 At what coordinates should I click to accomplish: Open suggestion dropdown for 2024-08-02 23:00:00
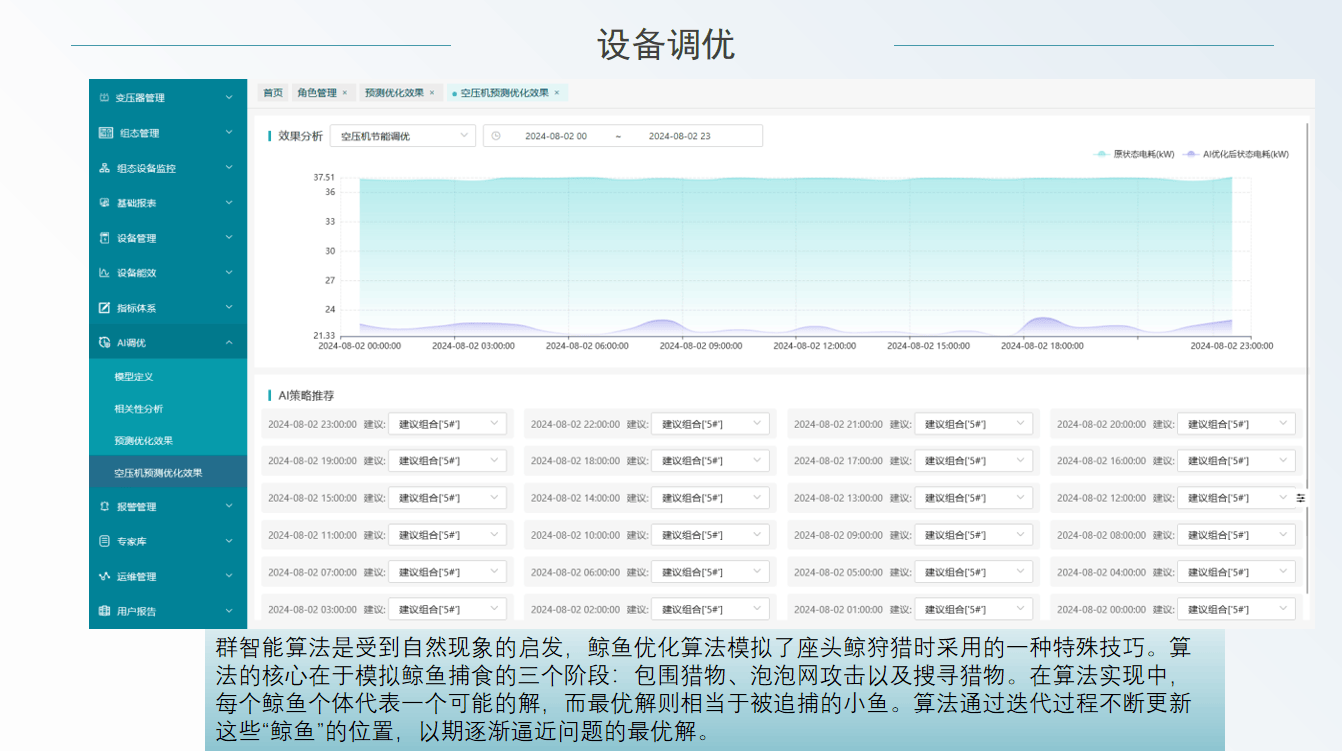[x=447, y=424]
